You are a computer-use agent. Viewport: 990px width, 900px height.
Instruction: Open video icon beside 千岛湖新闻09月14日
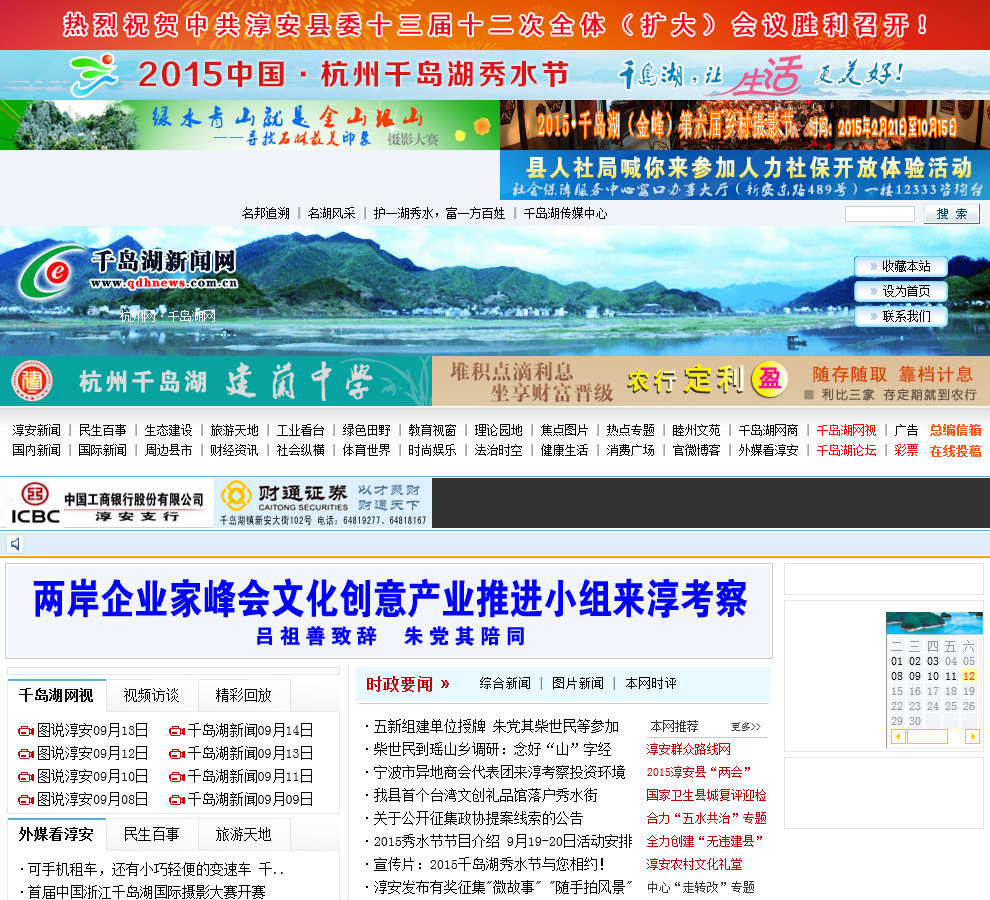pyautogui.click(x=177, y=731)
